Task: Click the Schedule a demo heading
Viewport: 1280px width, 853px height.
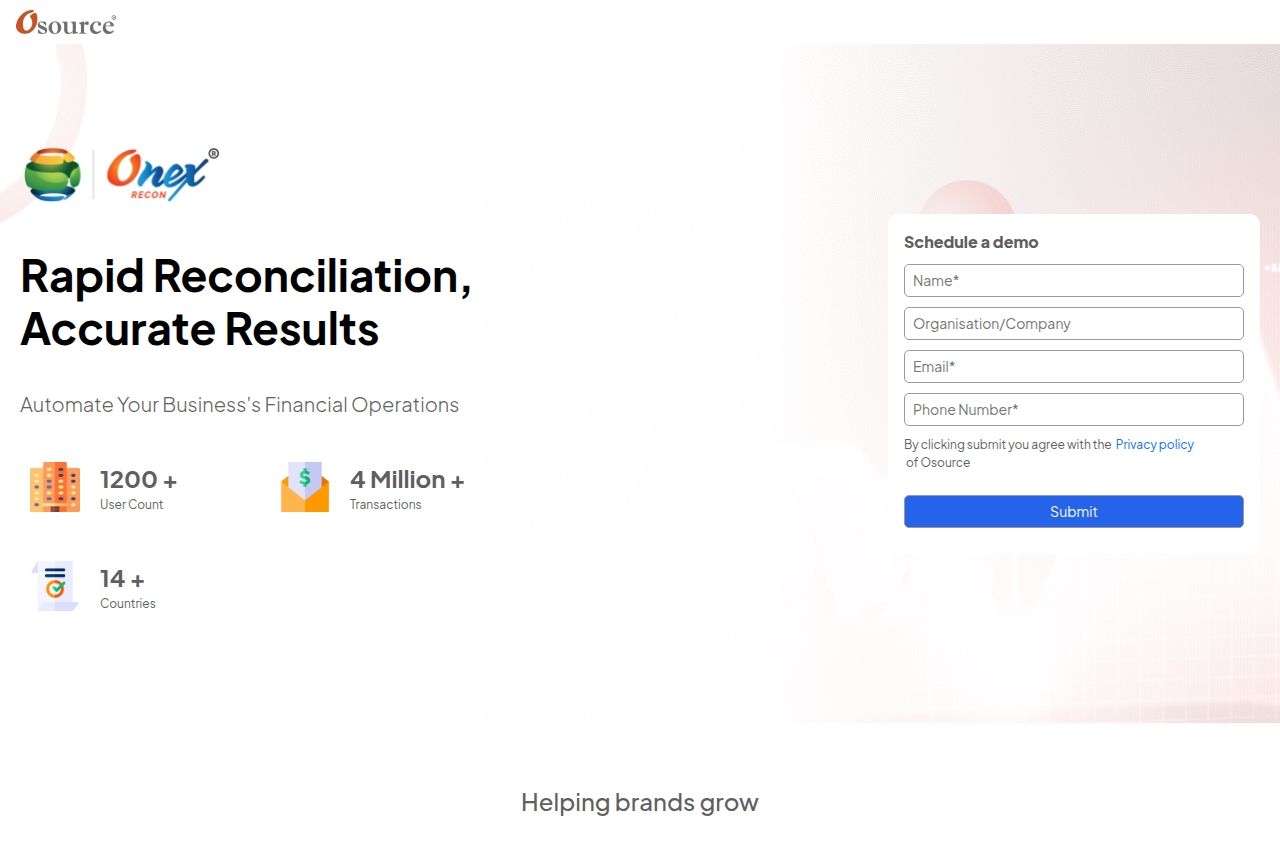Action: [971, 242]
